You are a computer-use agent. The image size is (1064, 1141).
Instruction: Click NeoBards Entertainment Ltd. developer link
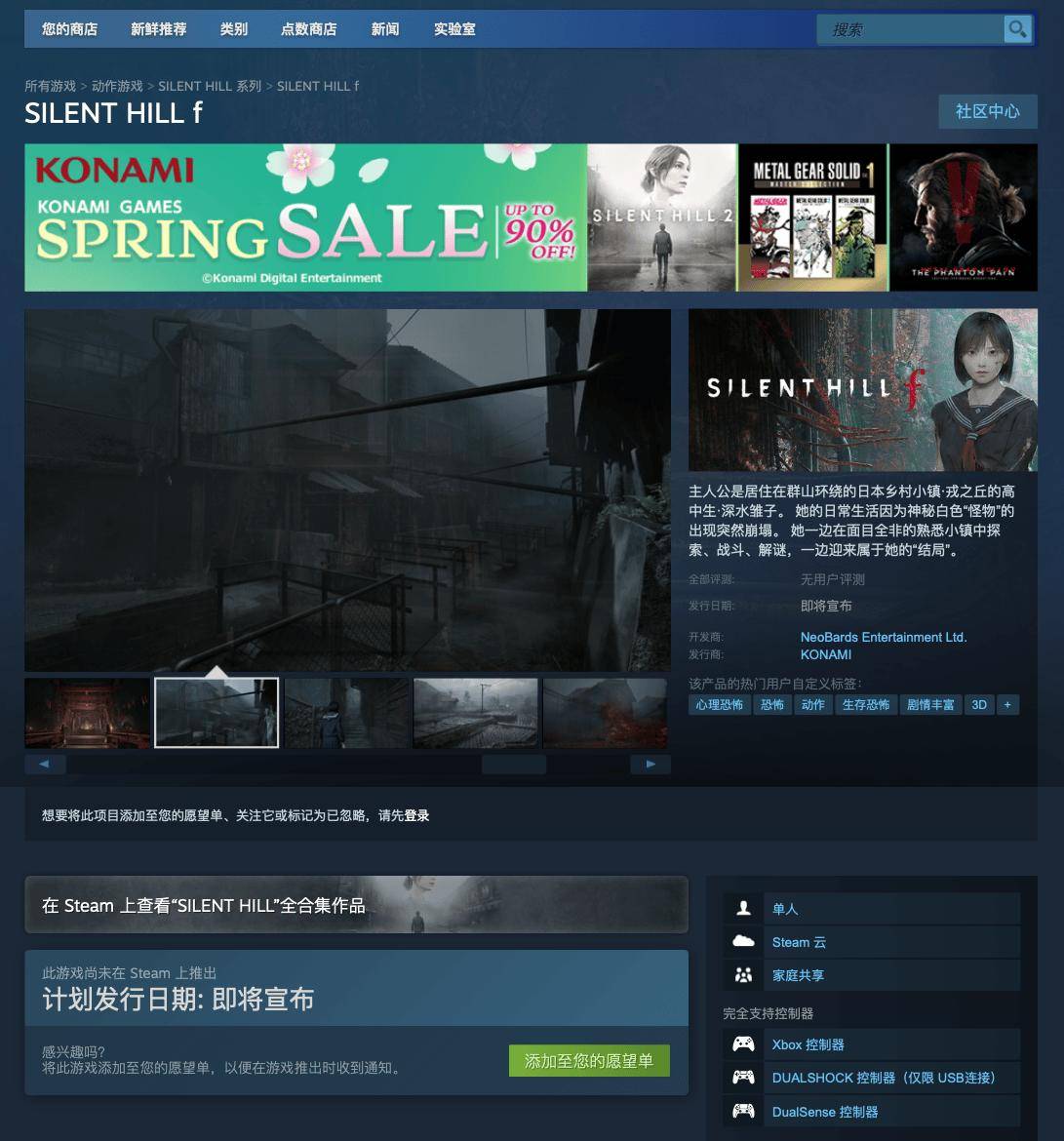(x=884, y=637)
